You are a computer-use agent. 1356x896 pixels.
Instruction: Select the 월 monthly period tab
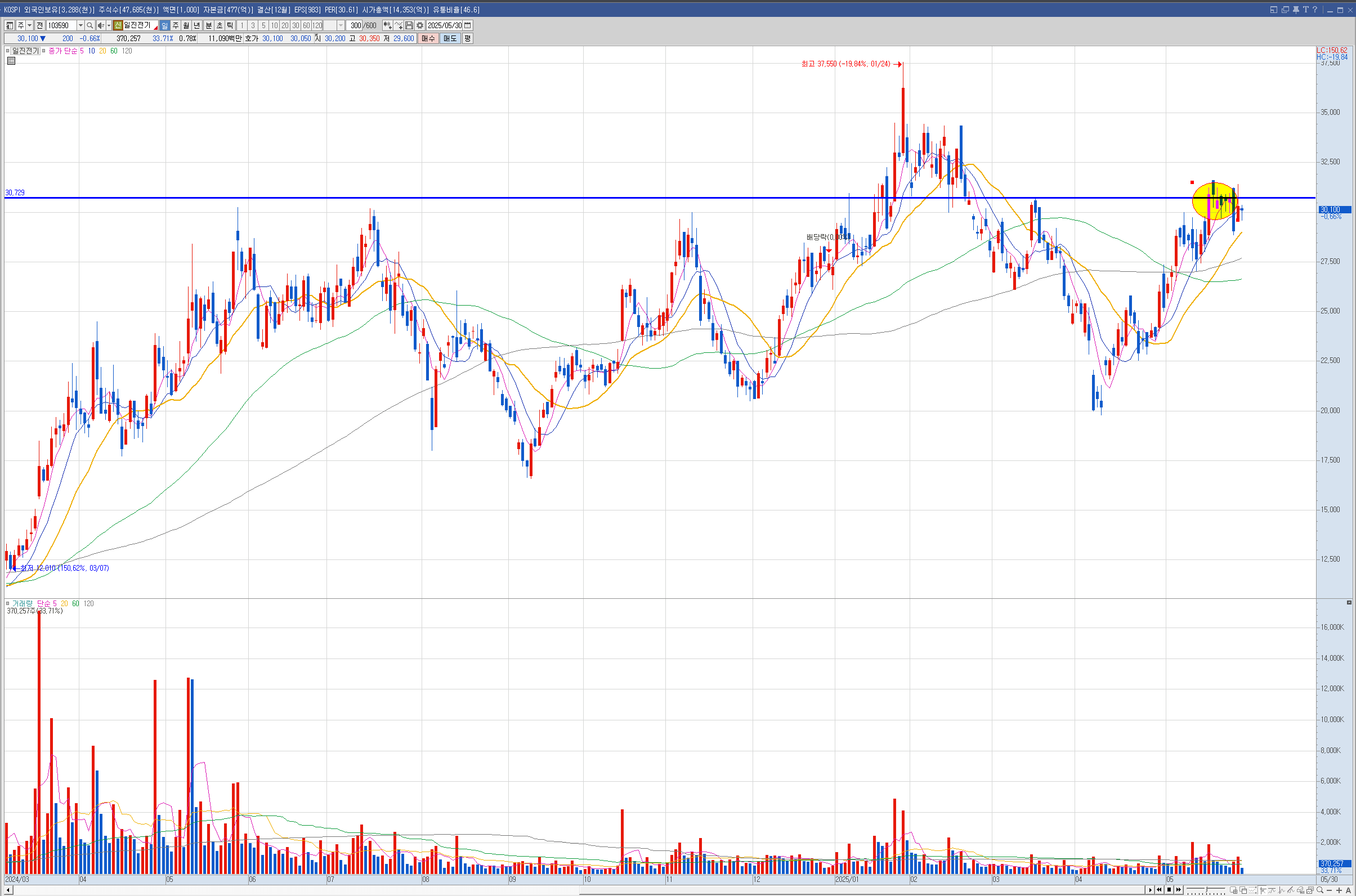[186, 26]
